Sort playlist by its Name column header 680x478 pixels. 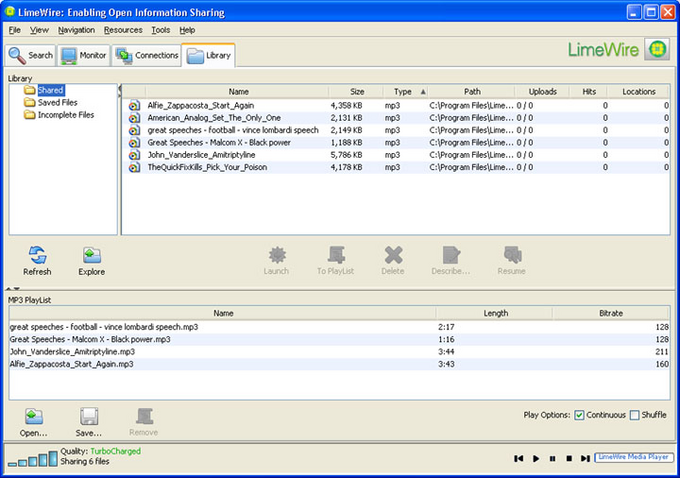click(223, 313)
